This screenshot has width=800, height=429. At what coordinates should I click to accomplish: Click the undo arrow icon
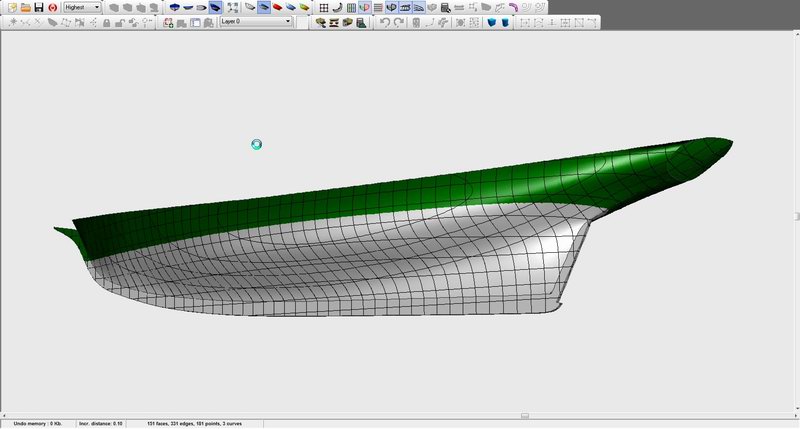385,22
